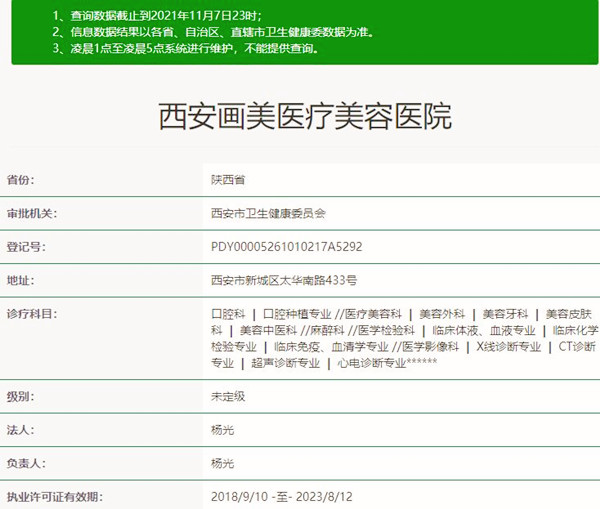Click the hospital title 西安画美医疗美容医院
The width and height of the screenshot is (600, 509).
(305, 116)
